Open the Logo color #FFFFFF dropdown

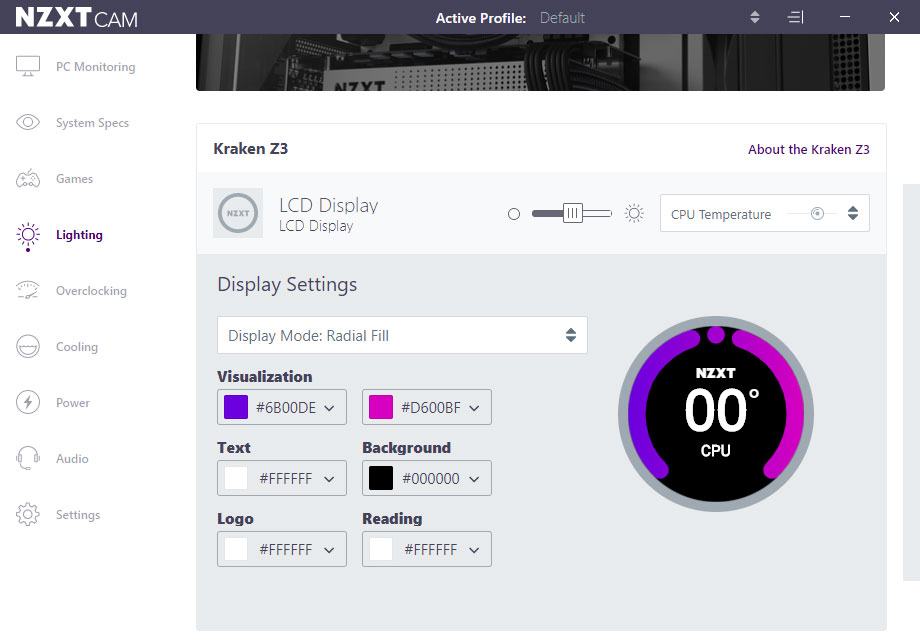282,549
